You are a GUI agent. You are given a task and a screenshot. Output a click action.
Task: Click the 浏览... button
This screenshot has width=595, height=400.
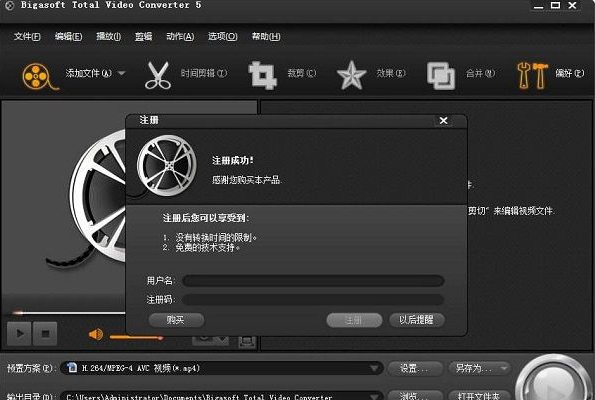(415, 395)
